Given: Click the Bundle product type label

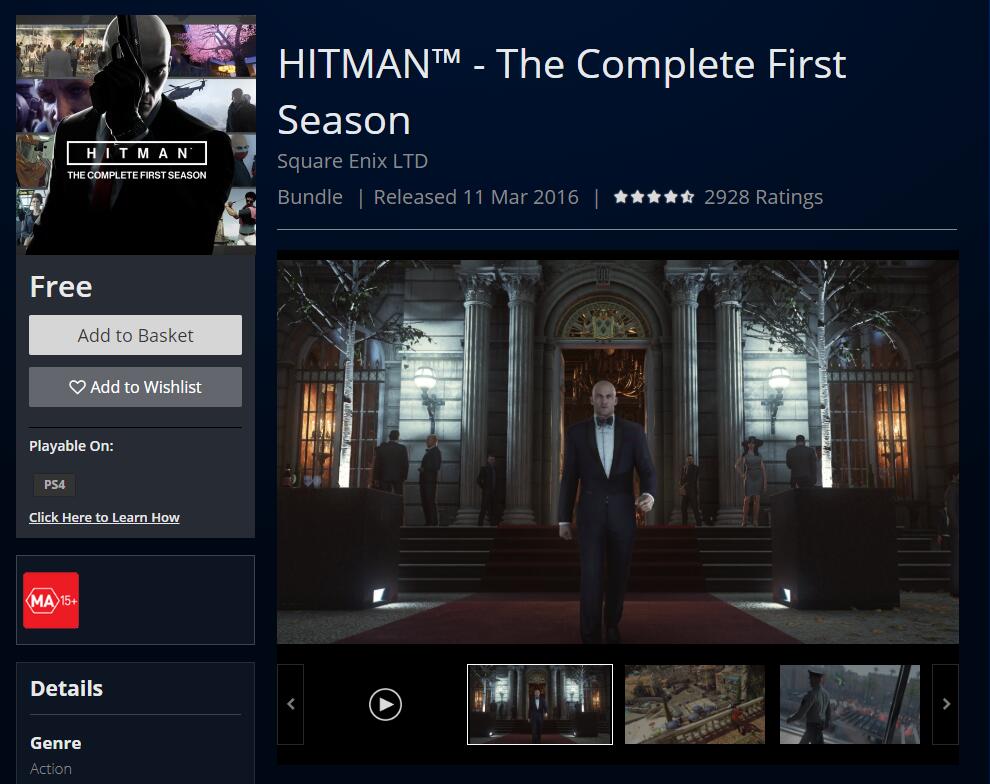Looking at the screenshot, I should (x=310, y=197).
